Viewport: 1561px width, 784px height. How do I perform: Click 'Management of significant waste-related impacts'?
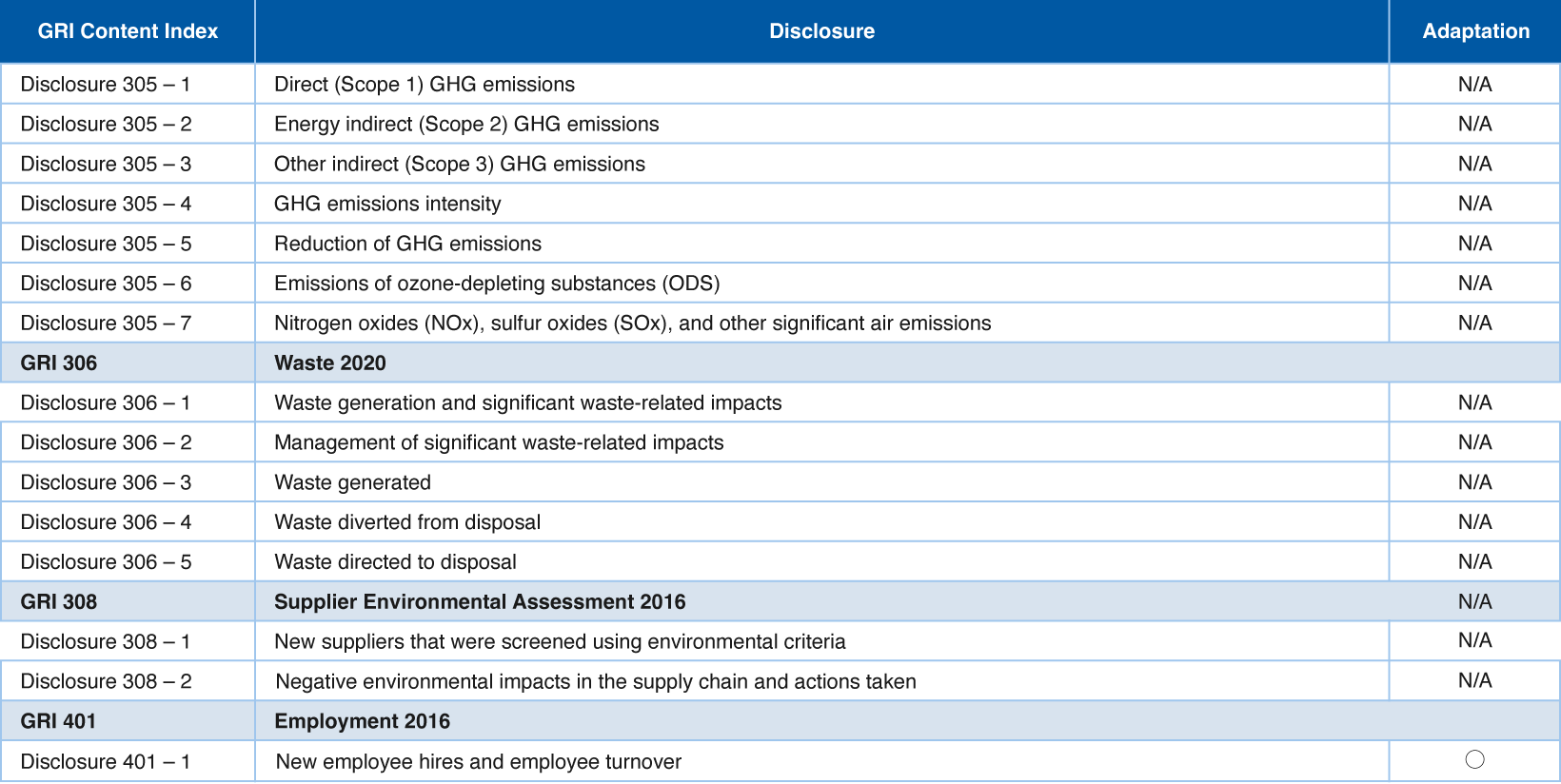(499, 443)
